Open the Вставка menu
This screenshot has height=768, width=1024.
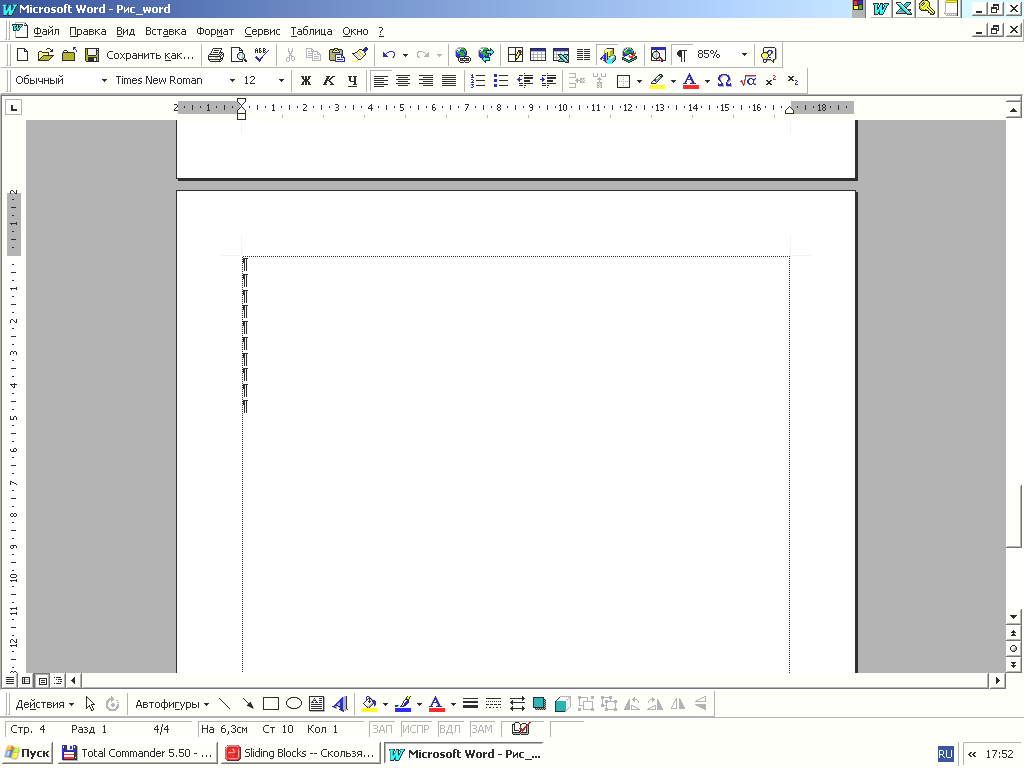[x=165, y=31]
